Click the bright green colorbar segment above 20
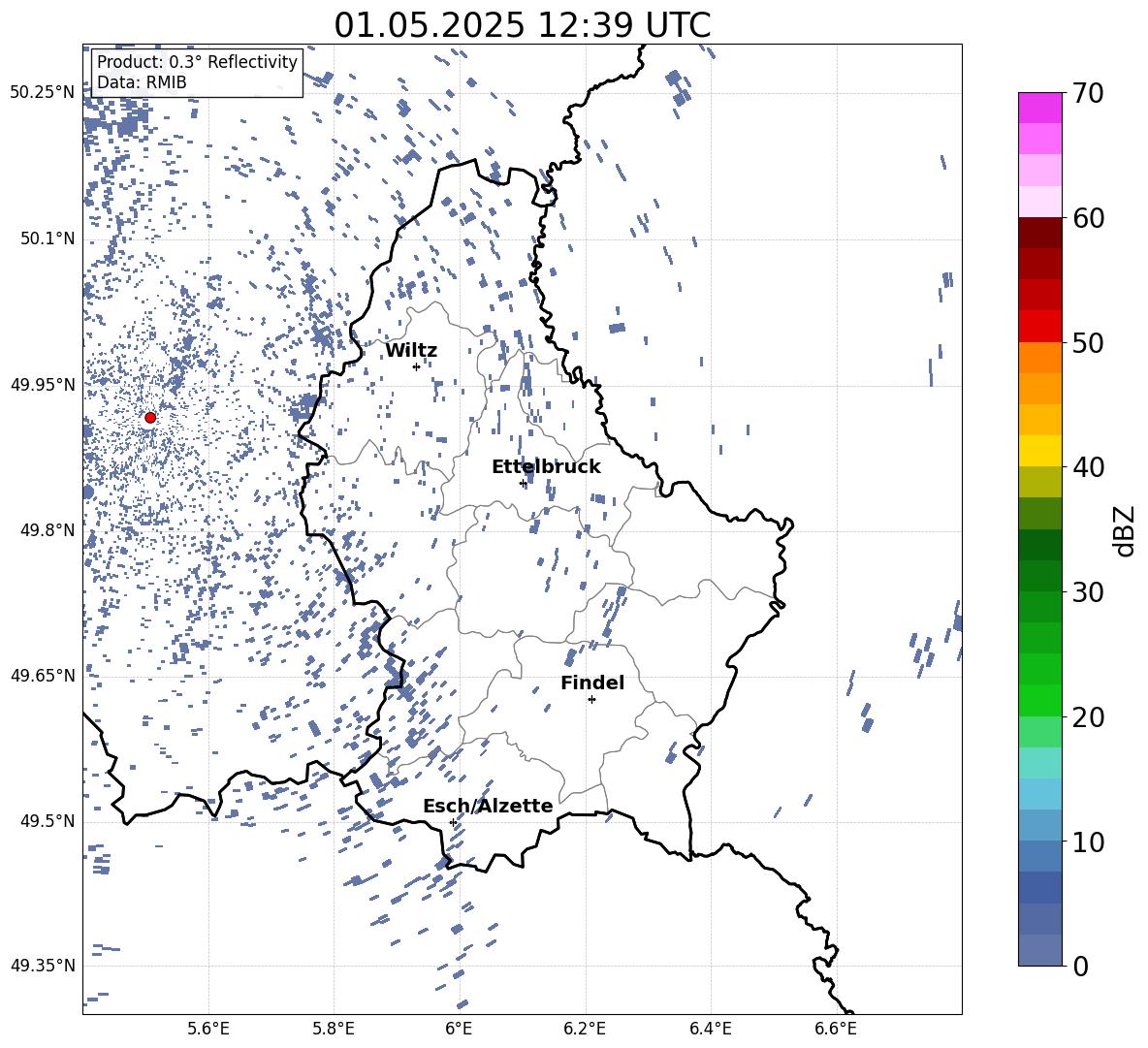This screenshot has width=1148, height=1048. pos(1039,701)
